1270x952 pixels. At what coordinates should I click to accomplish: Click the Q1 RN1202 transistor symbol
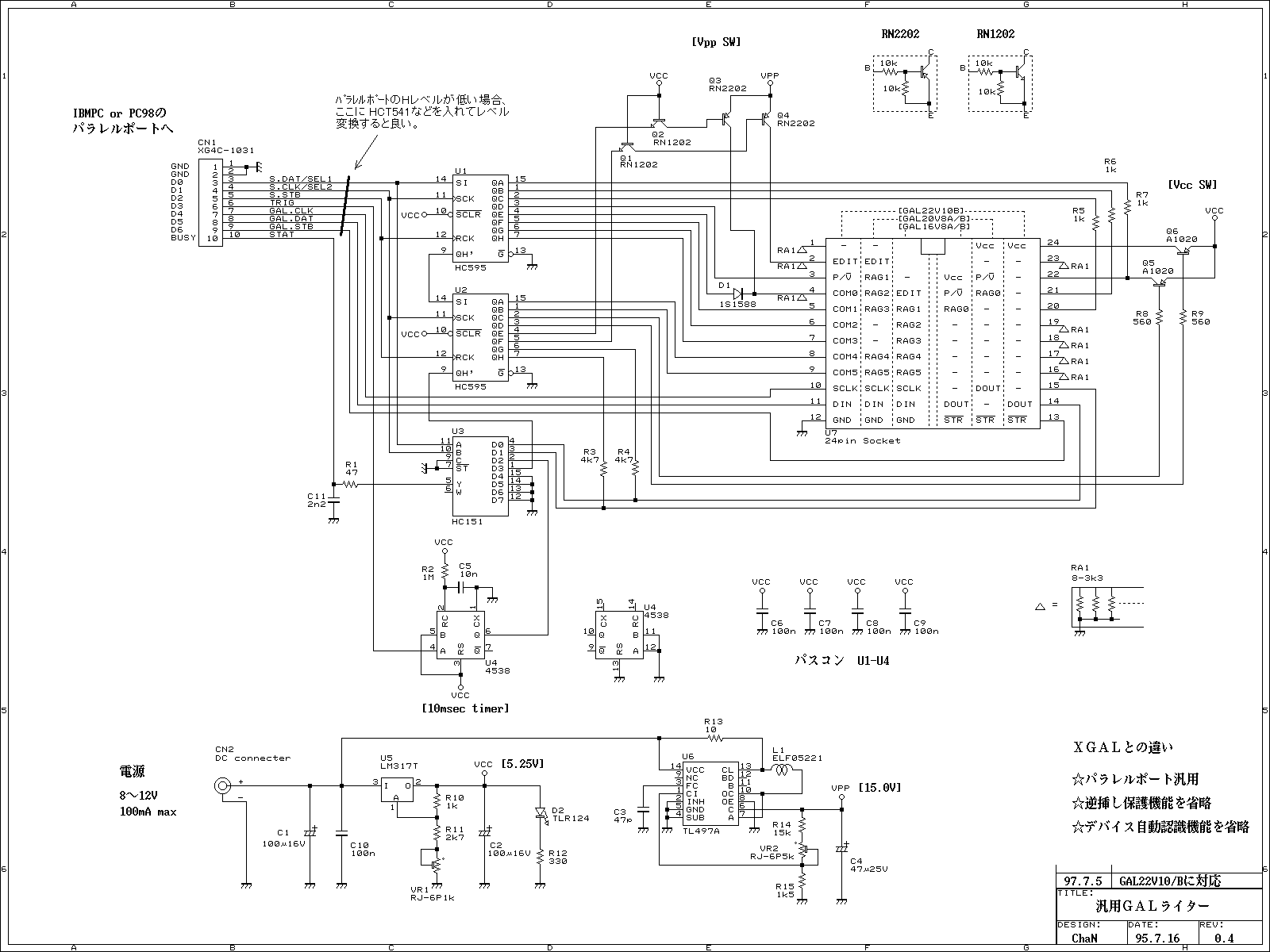click(x=627, y=147)
